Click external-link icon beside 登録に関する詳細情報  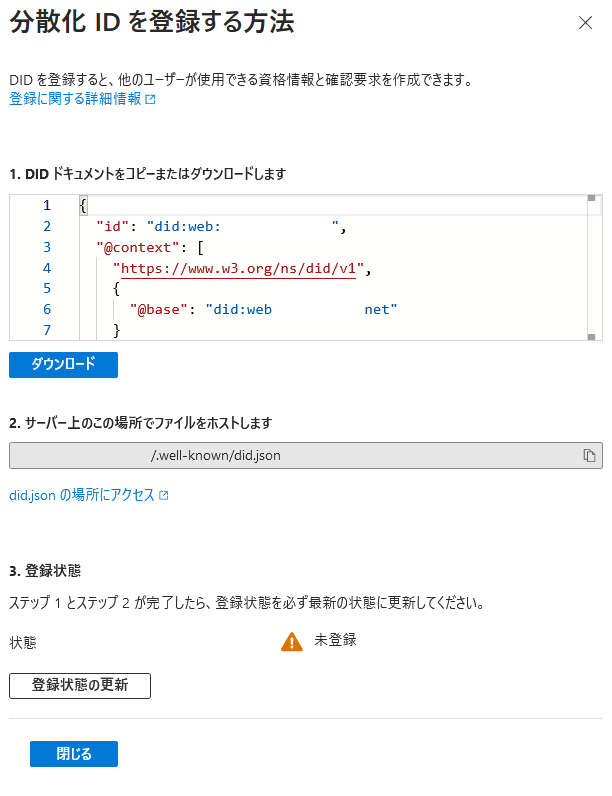(151, 100)
